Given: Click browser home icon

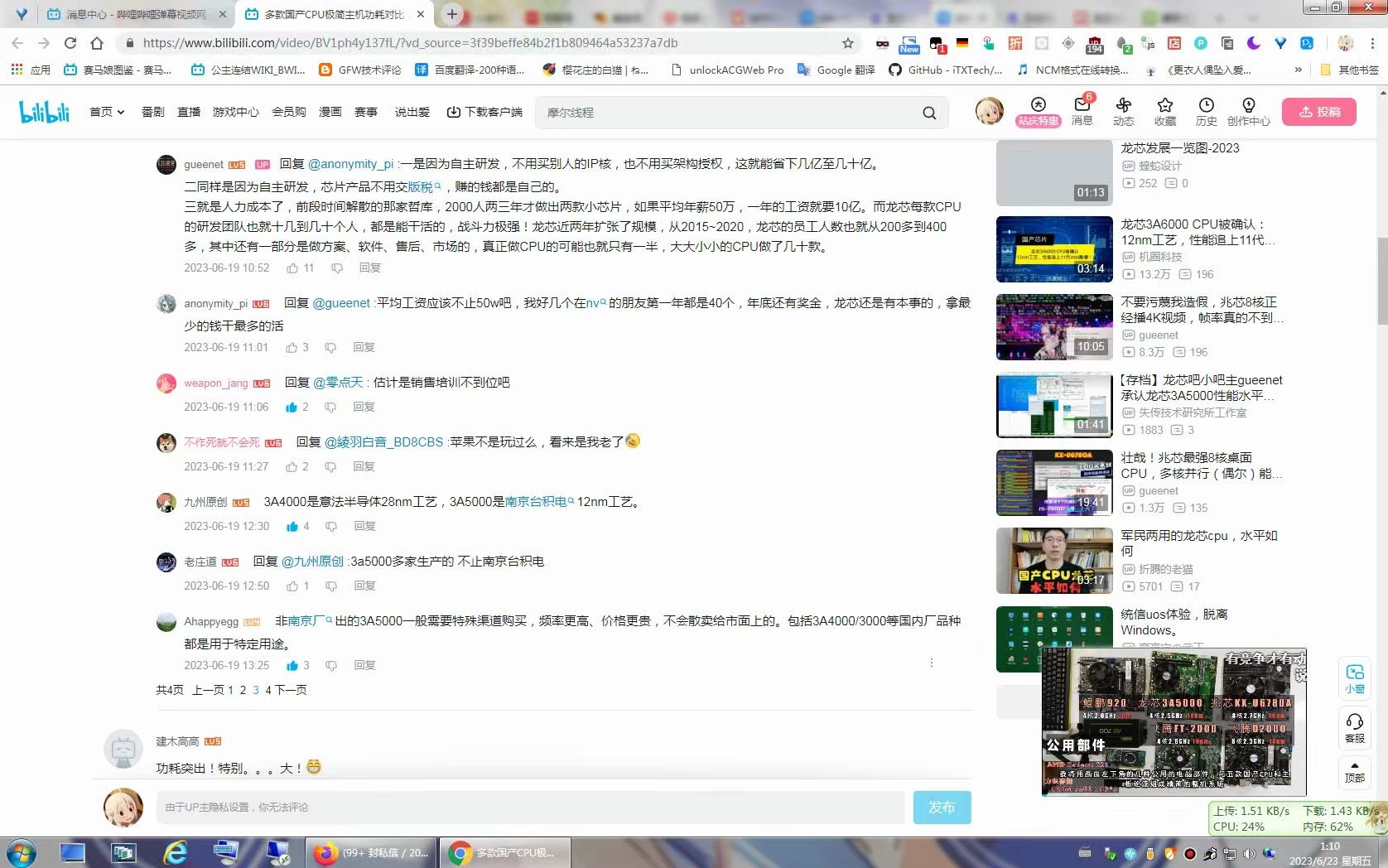Looking at the screenshot, I should pos(97,43).
